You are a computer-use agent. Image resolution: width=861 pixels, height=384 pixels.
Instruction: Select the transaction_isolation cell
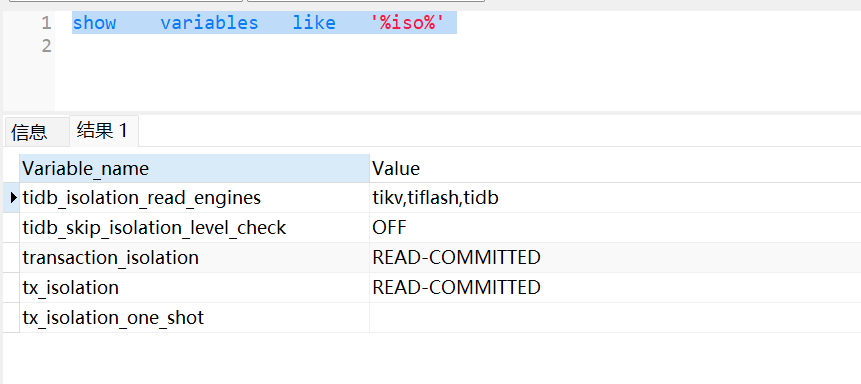pos(194,258)
